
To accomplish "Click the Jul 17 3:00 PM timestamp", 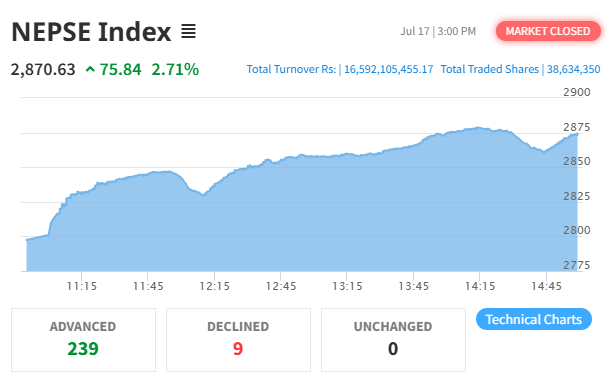I will [x=438, y=31].
